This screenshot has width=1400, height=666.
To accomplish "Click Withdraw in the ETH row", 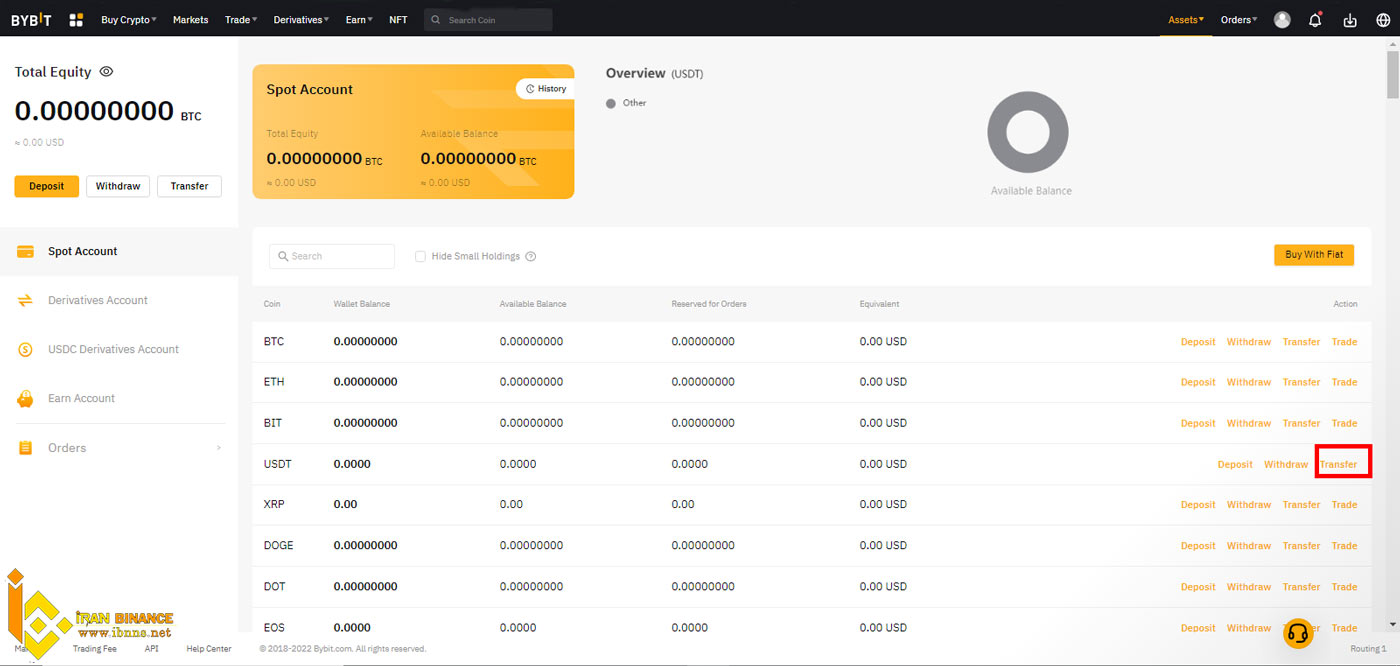I will 1249,382.
